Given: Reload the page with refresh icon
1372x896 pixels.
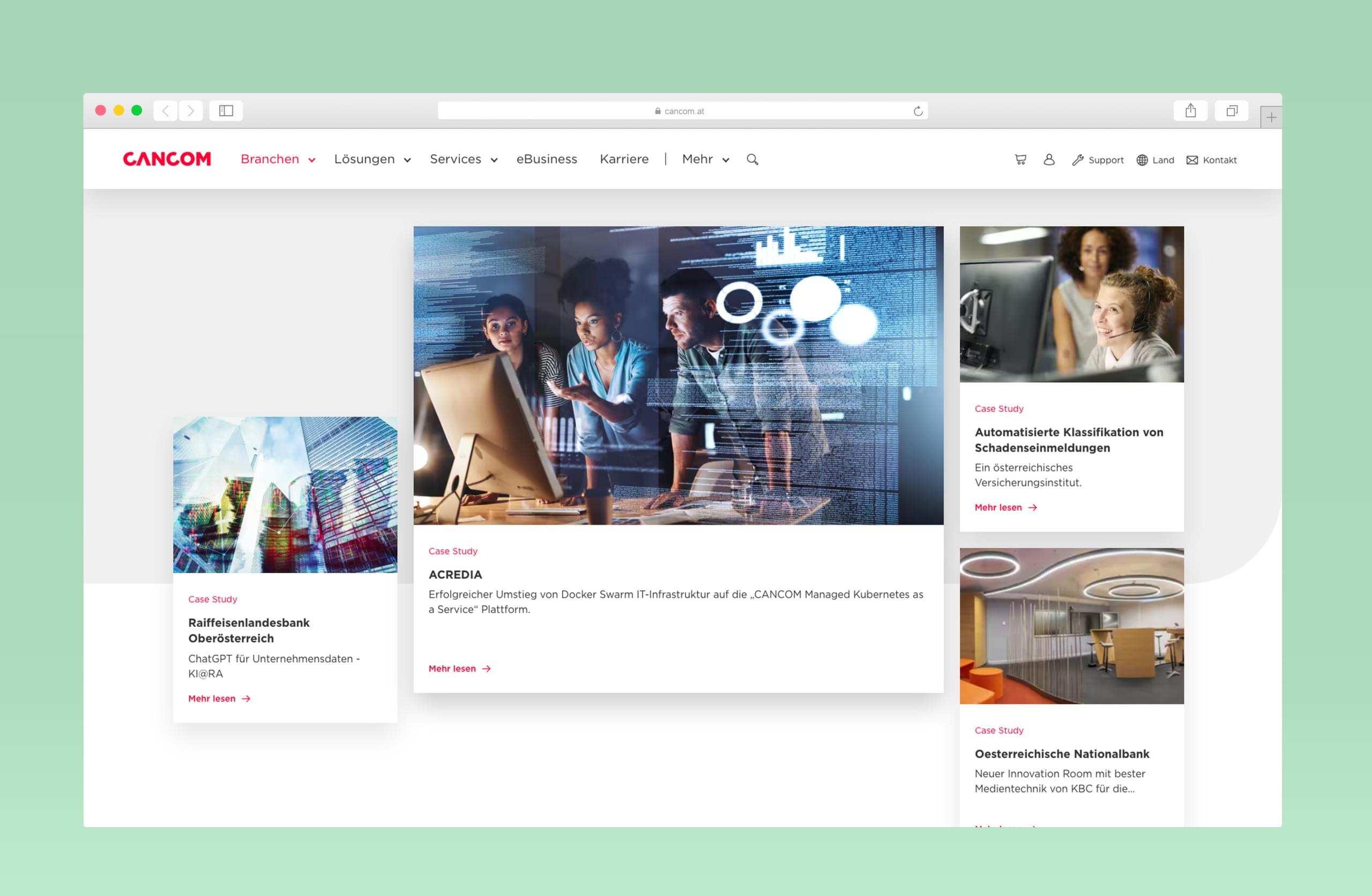Looking at the screenshot, I should [x=918, y=112].
